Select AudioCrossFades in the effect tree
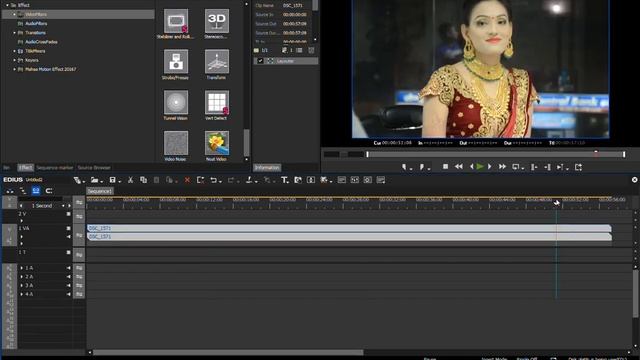640x360 pixels. (41, 42)
